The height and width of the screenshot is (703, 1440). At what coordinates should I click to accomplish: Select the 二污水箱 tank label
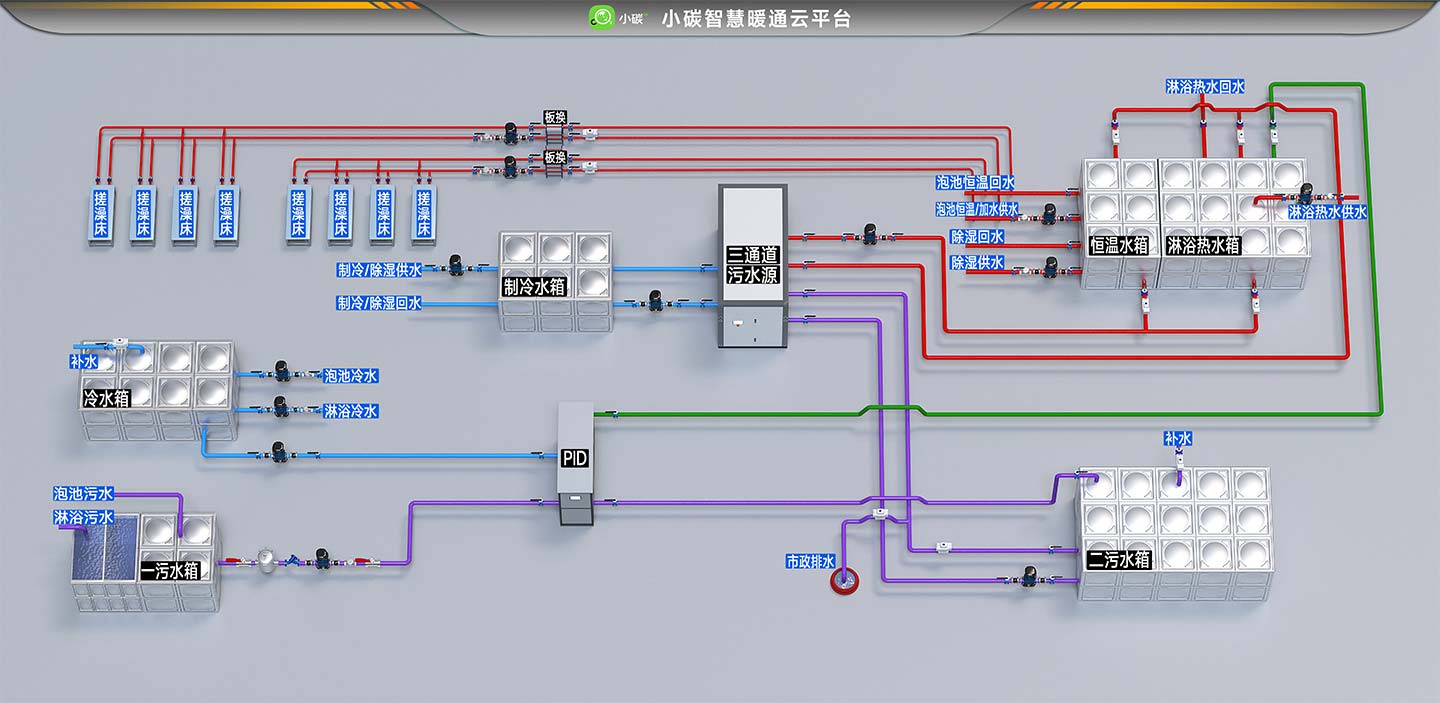tap(1119, 561)
